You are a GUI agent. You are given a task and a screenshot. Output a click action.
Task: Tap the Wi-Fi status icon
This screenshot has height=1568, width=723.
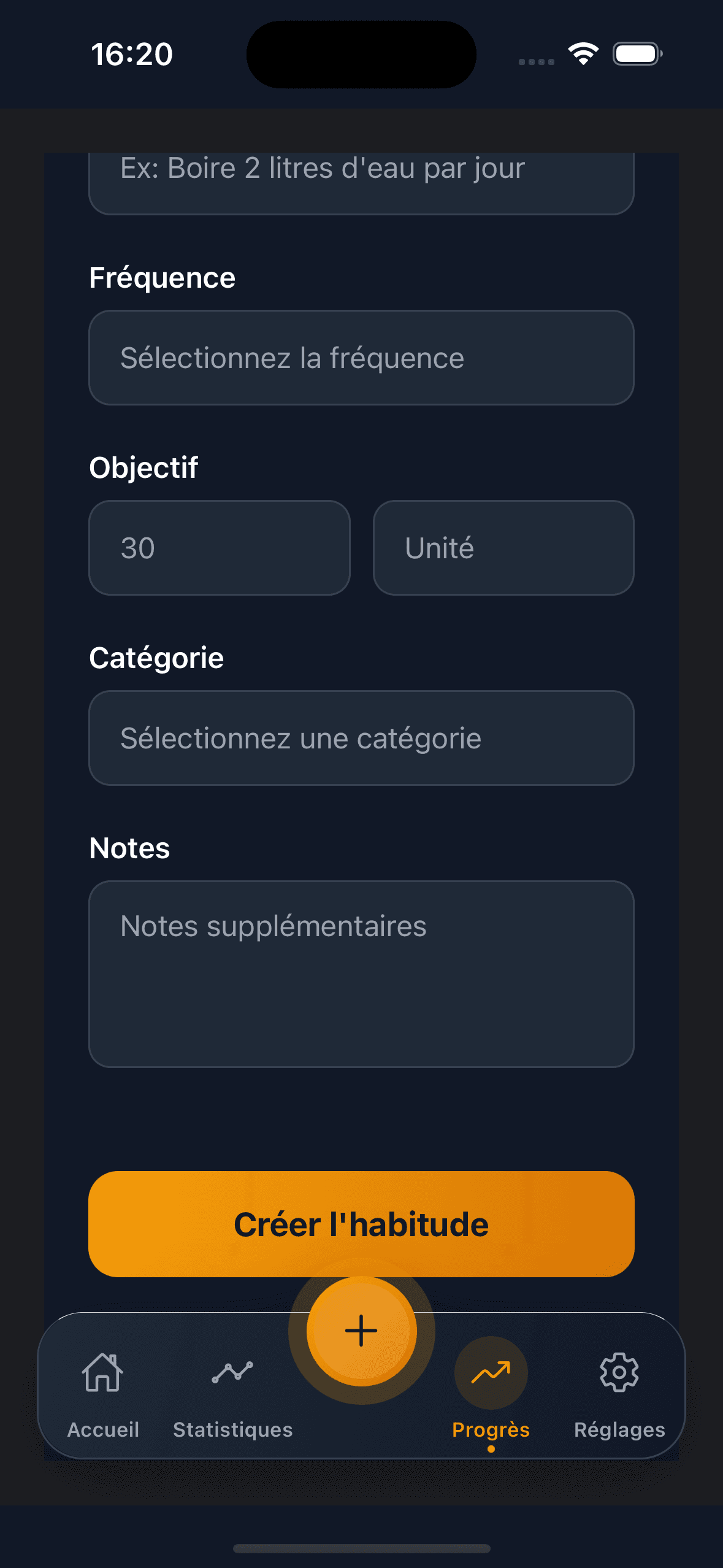click(583, 54)
